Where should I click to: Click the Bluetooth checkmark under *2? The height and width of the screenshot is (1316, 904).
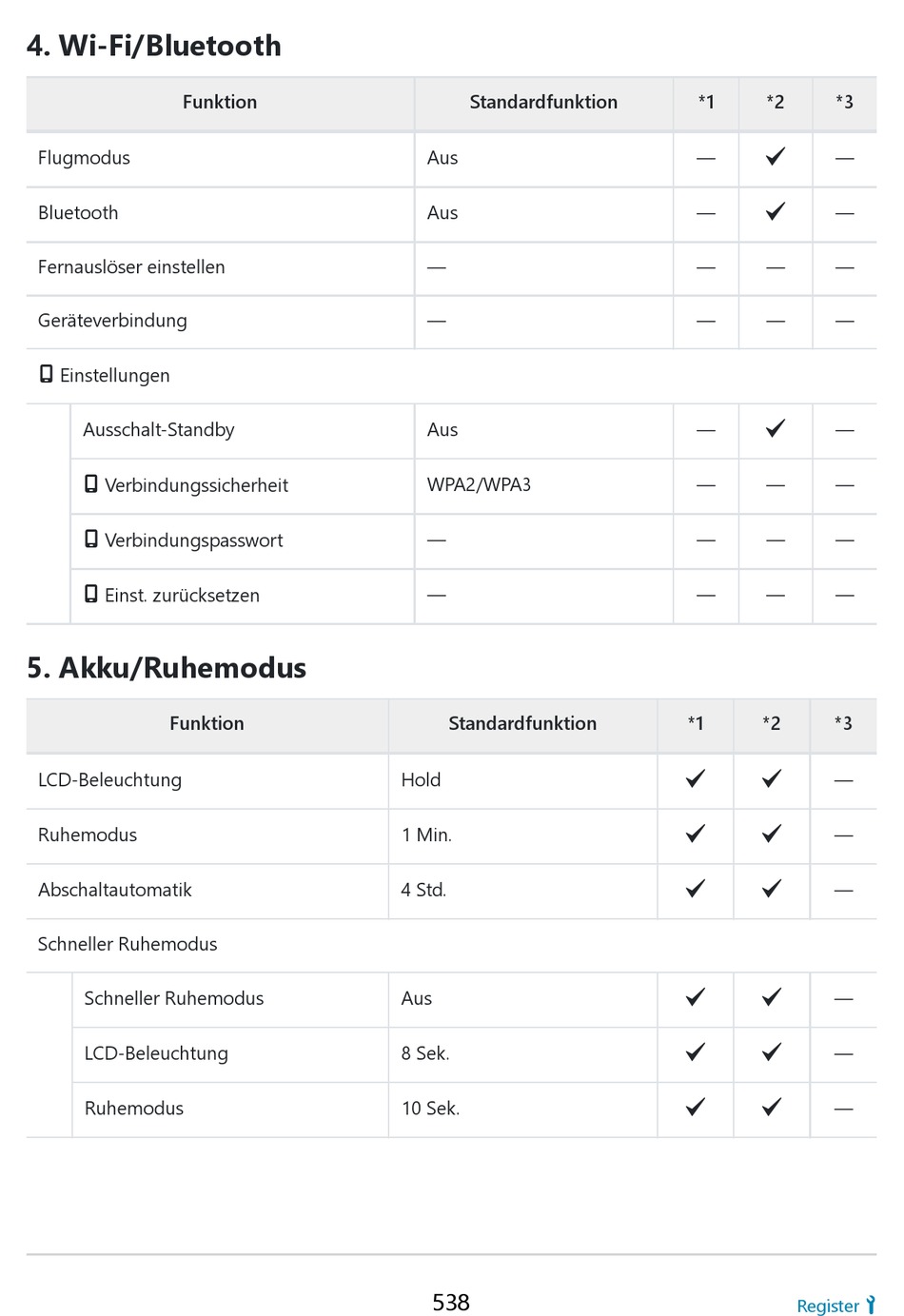(776, 211)
